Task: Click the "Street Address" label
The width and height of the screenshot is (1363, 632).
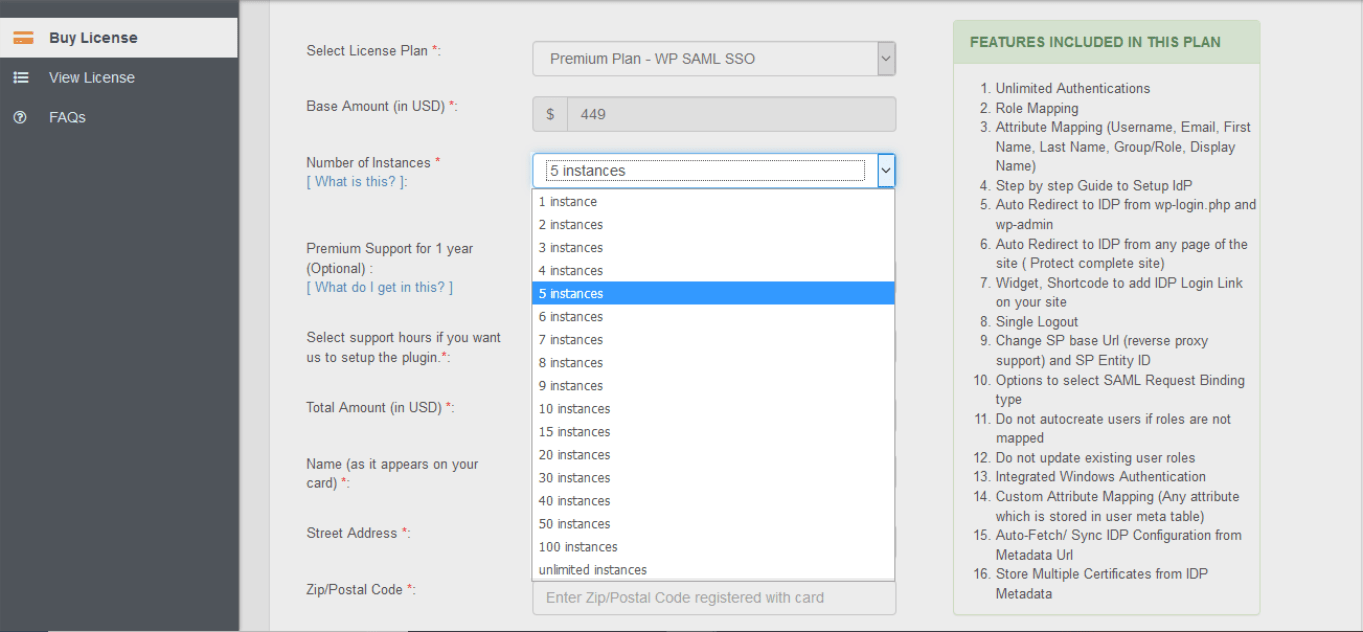Action: click(x=358, y=534)
